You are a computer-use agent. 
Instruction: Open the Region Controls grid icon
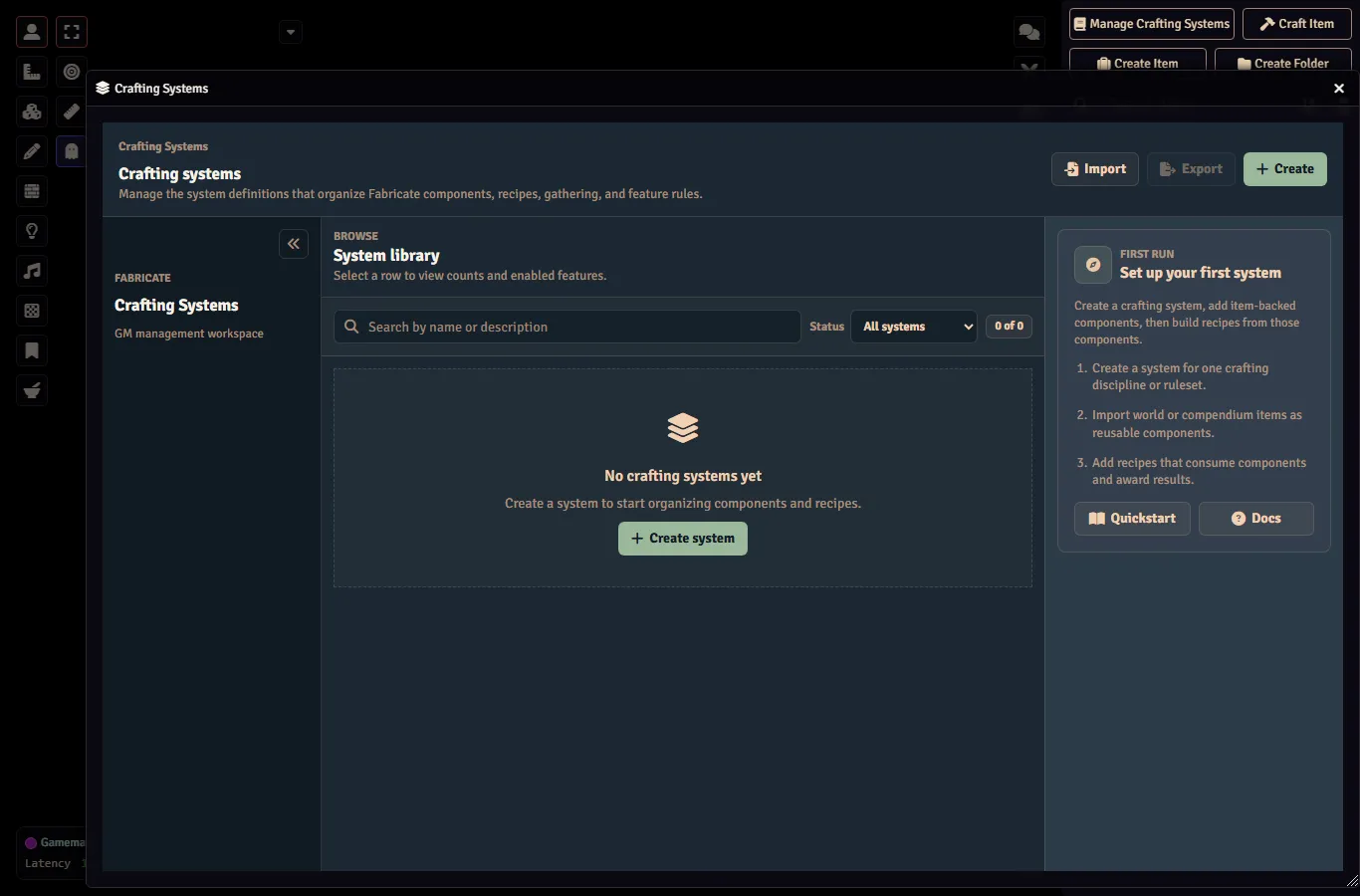[x=32, y=311]
